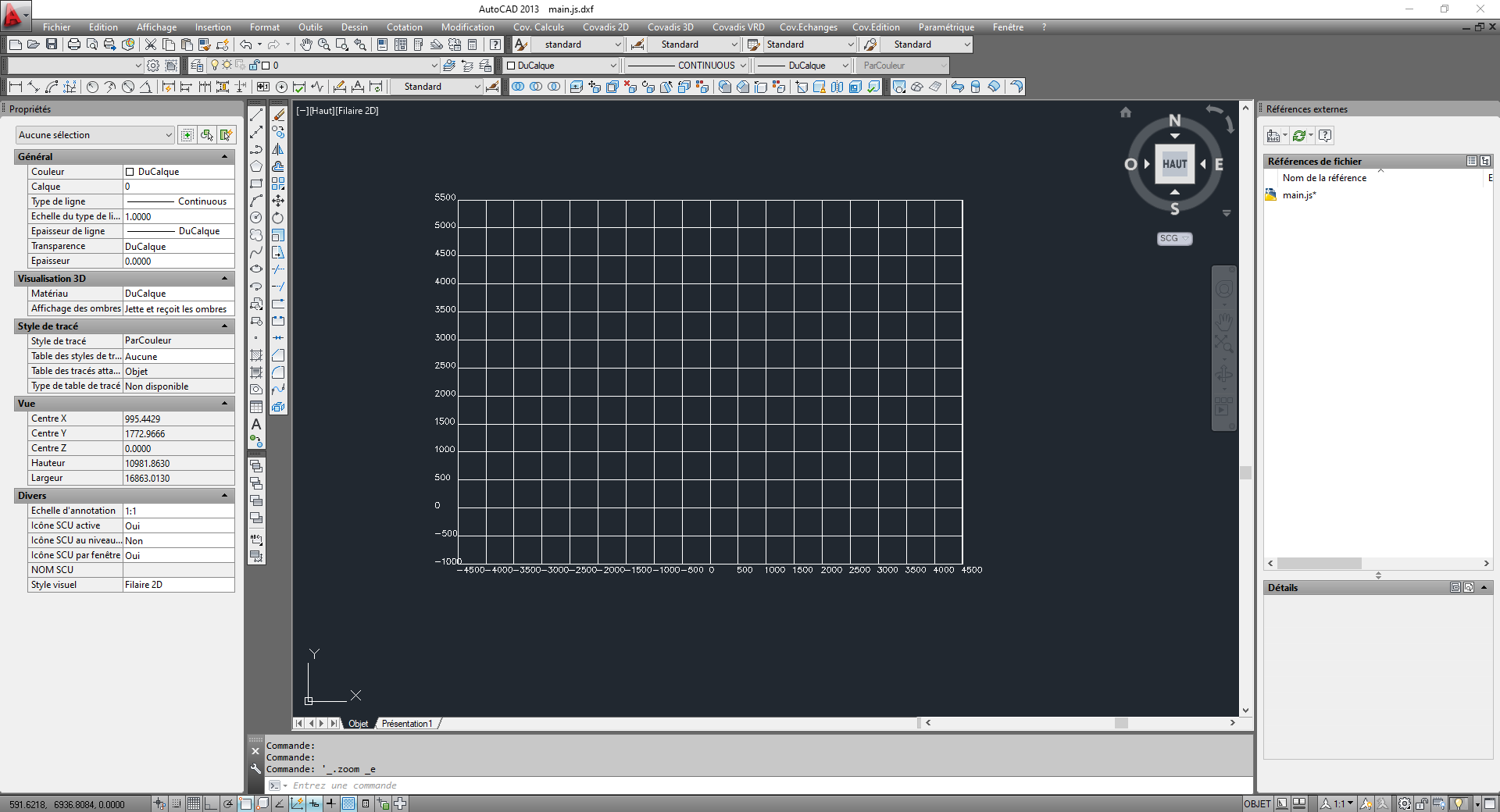The image size is (1500, 812).
Task: Enable object snap mode
Action: coord(245,804)
